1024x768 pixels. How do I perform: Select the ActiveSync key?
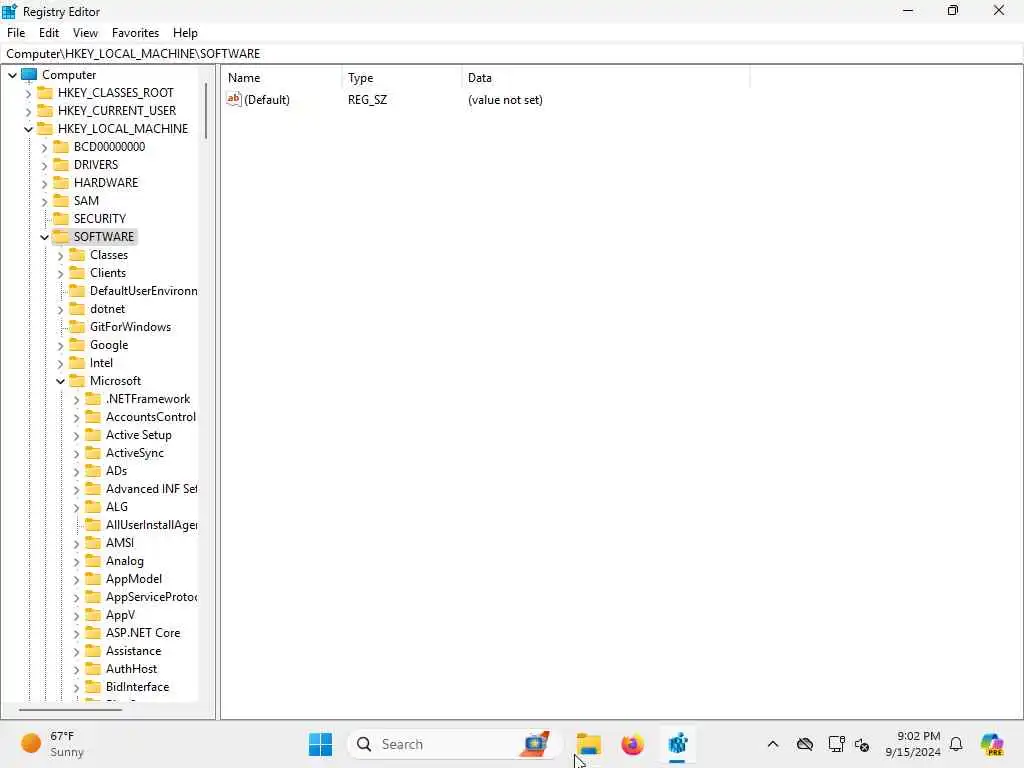tap(135, 453)
